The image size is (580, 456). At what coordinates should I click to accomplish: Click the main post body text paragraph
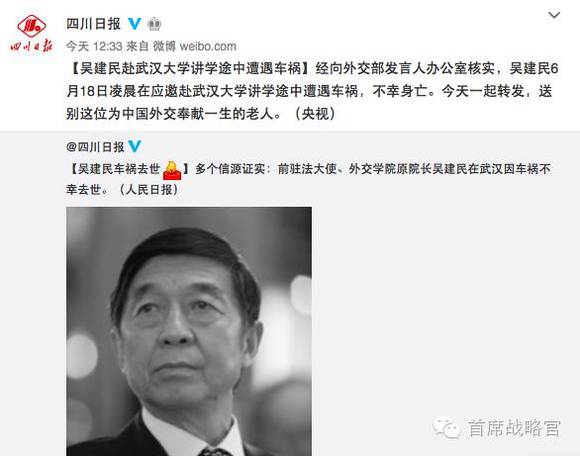click(312, 91)
